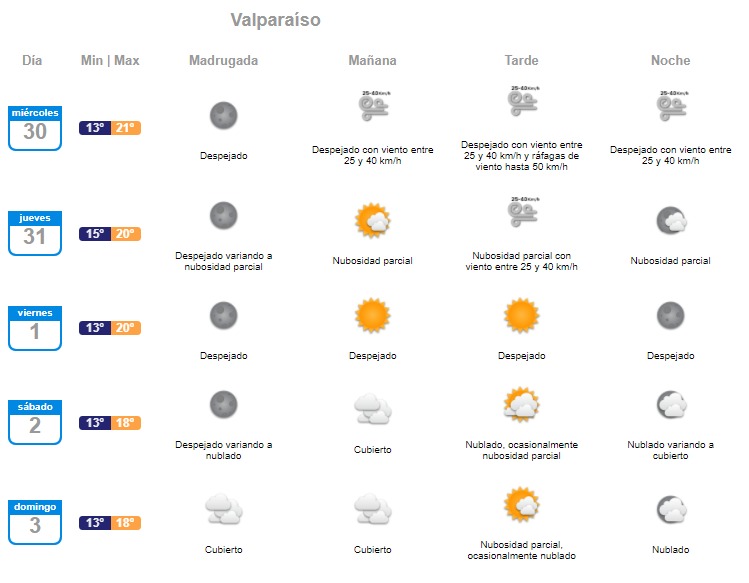Click Sunday afternoon partly cloudy icon

click(x=521, y=504)
